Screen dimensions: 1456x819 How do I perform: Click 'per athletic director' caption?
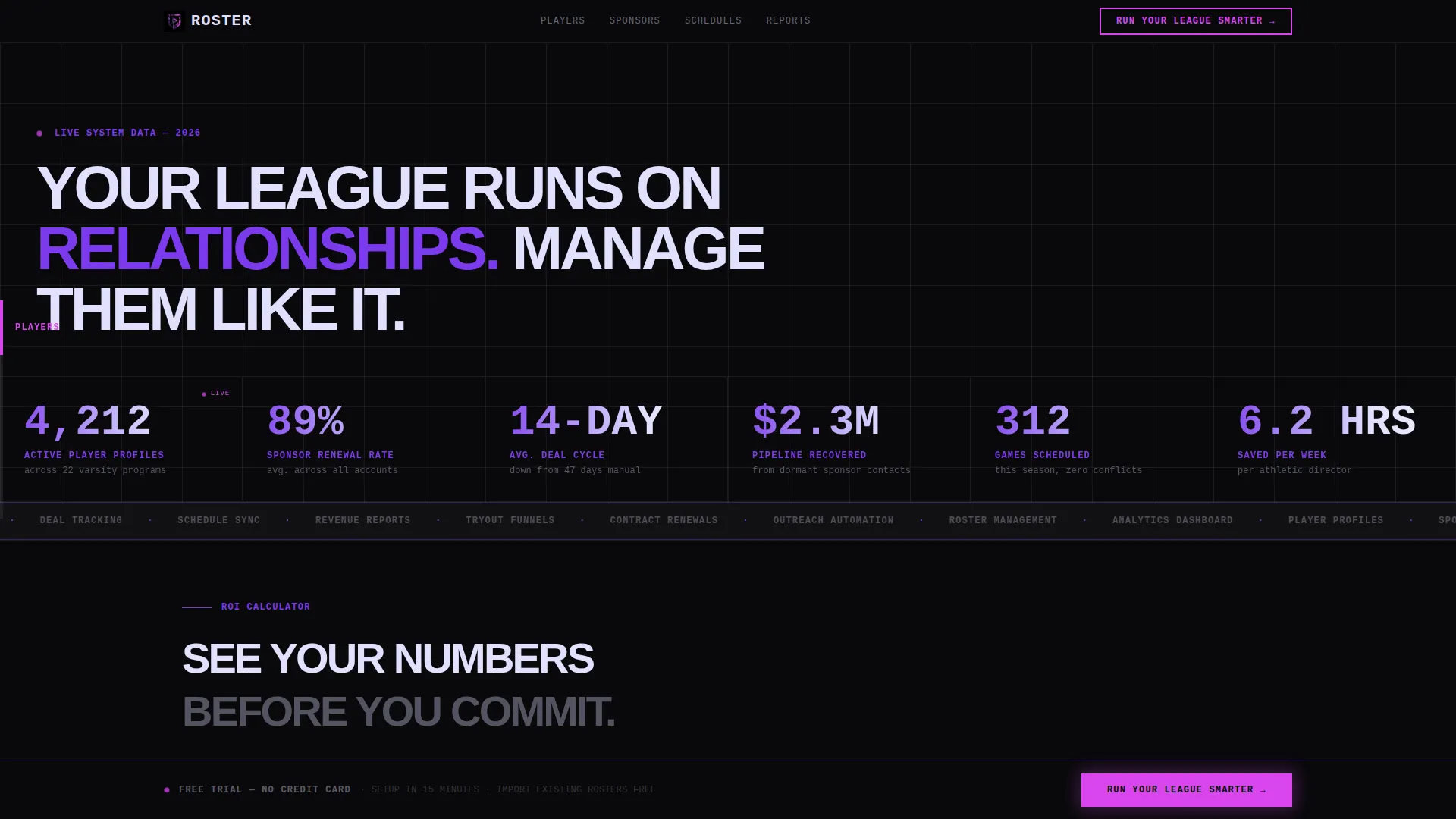[1294, 471]
